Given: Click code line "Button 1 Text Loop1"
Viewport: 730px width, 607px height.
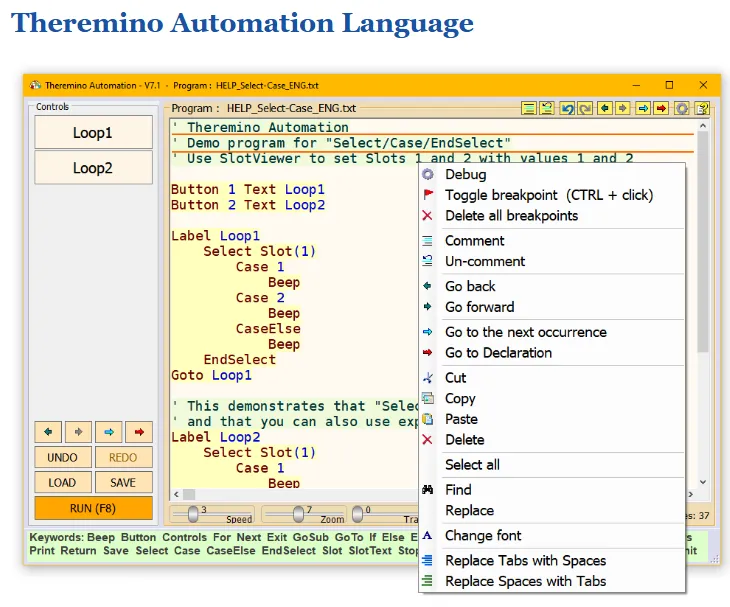Looking at the screenshot, I should pyautogui.click(x=248, y=189).
